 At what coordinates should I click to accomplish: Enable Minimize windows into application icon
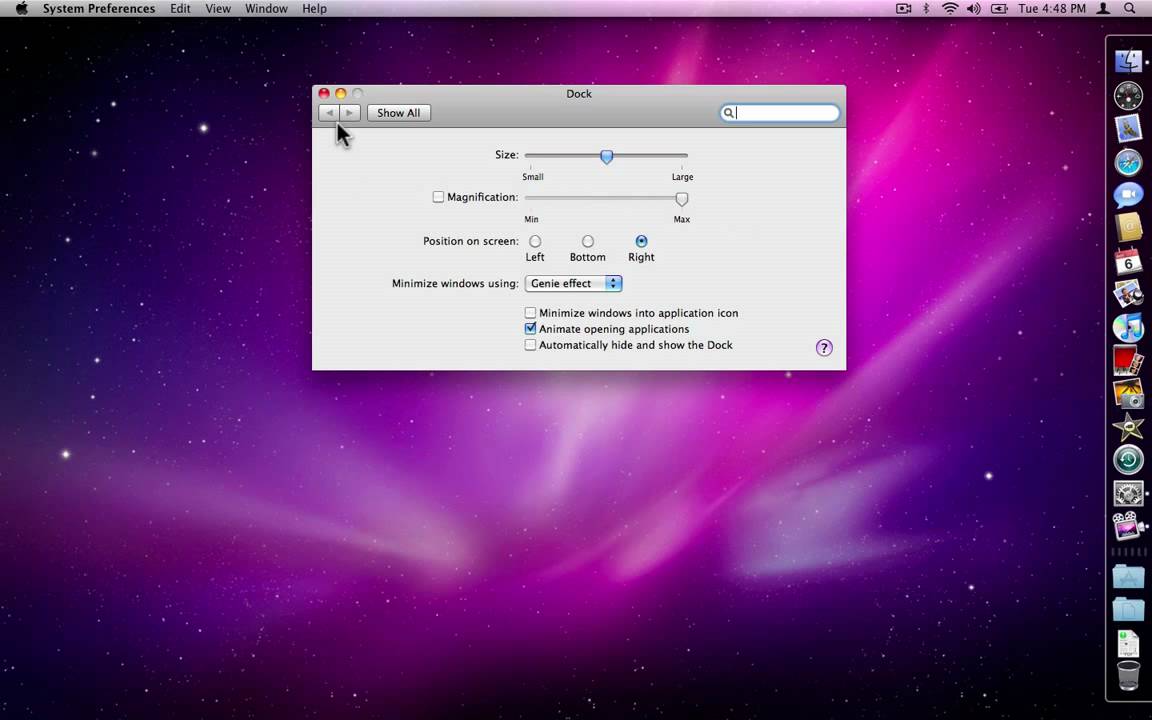[530, 313]
